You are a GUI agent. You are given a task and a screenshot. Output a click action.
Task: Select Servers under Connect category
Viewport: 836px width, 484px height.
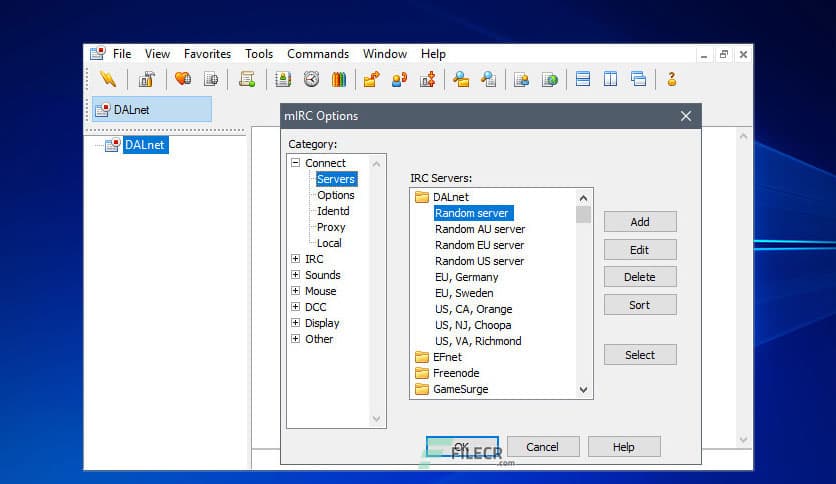tap(336, 179)
